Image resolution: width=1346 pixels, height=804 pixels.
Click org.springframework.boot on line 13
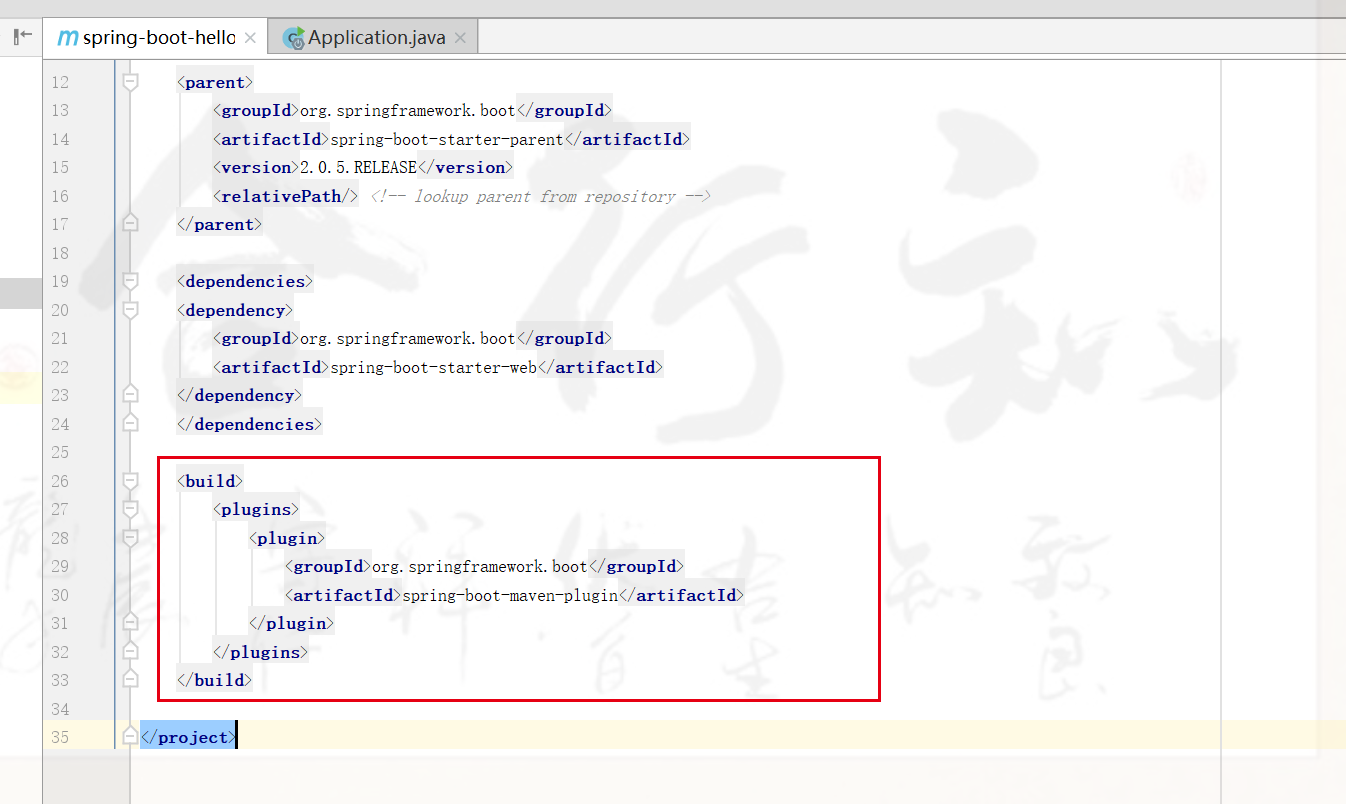pyautogui.click(x=408, y=110)
